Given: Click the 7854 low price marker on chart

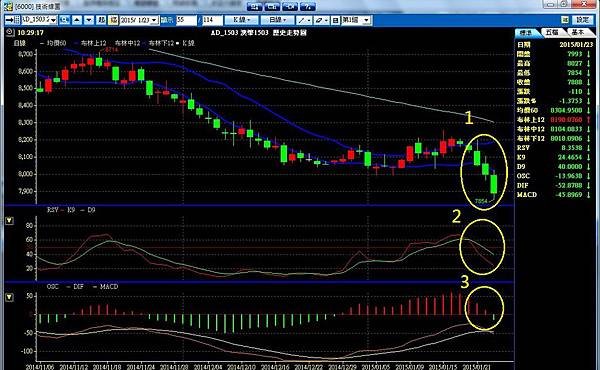Looking at the screenshot, I should point(481,201).
